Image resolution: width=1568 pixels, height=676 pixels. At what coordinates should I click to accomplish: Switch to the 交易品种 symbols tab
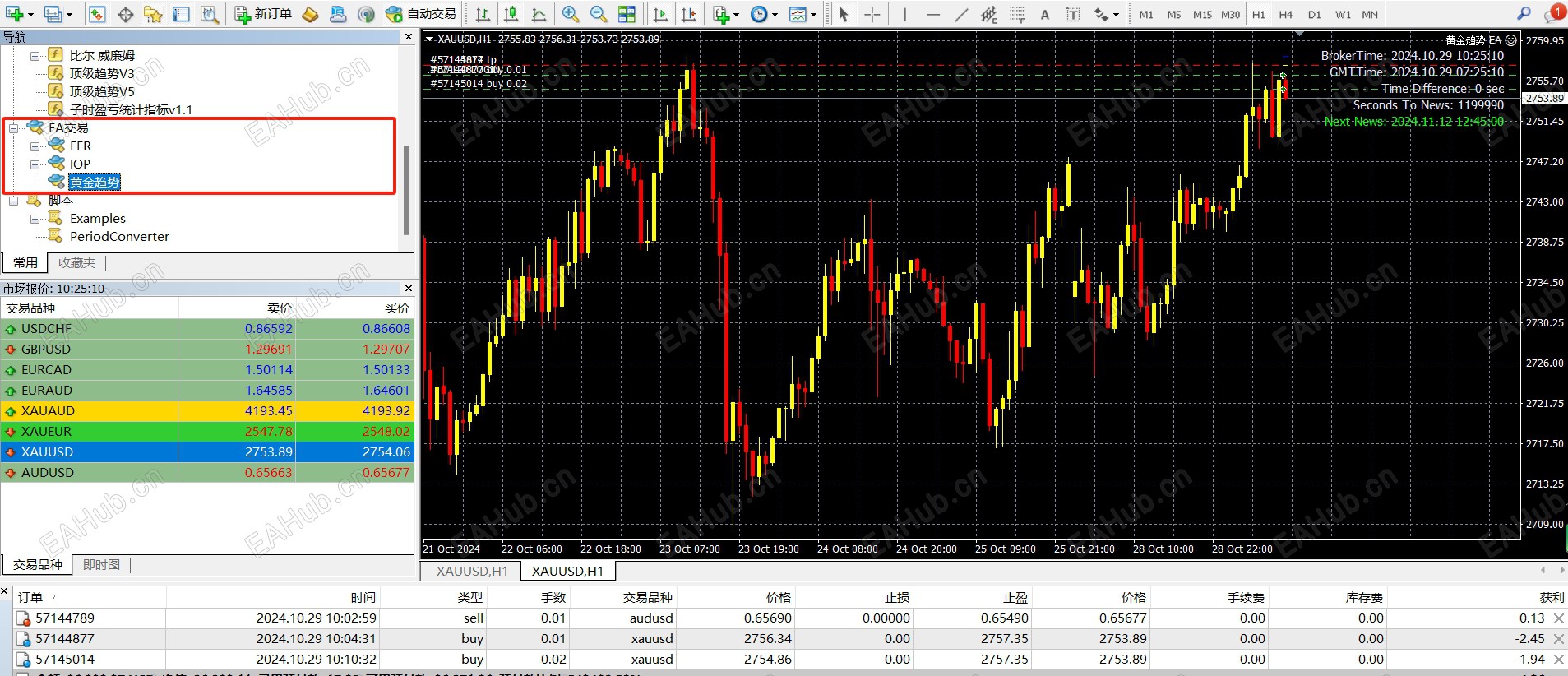click(x=37, y=565)
